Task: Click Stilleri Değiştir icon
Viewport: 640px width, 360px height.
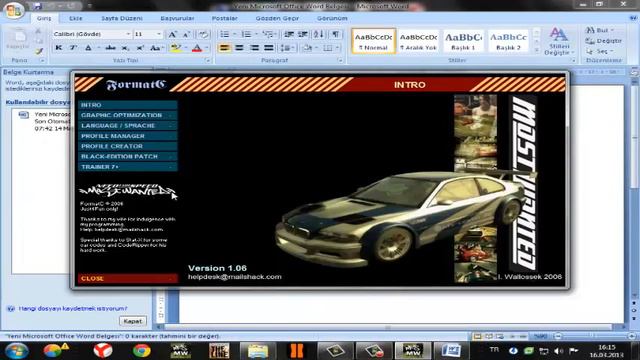Action: tap(559, 41)
